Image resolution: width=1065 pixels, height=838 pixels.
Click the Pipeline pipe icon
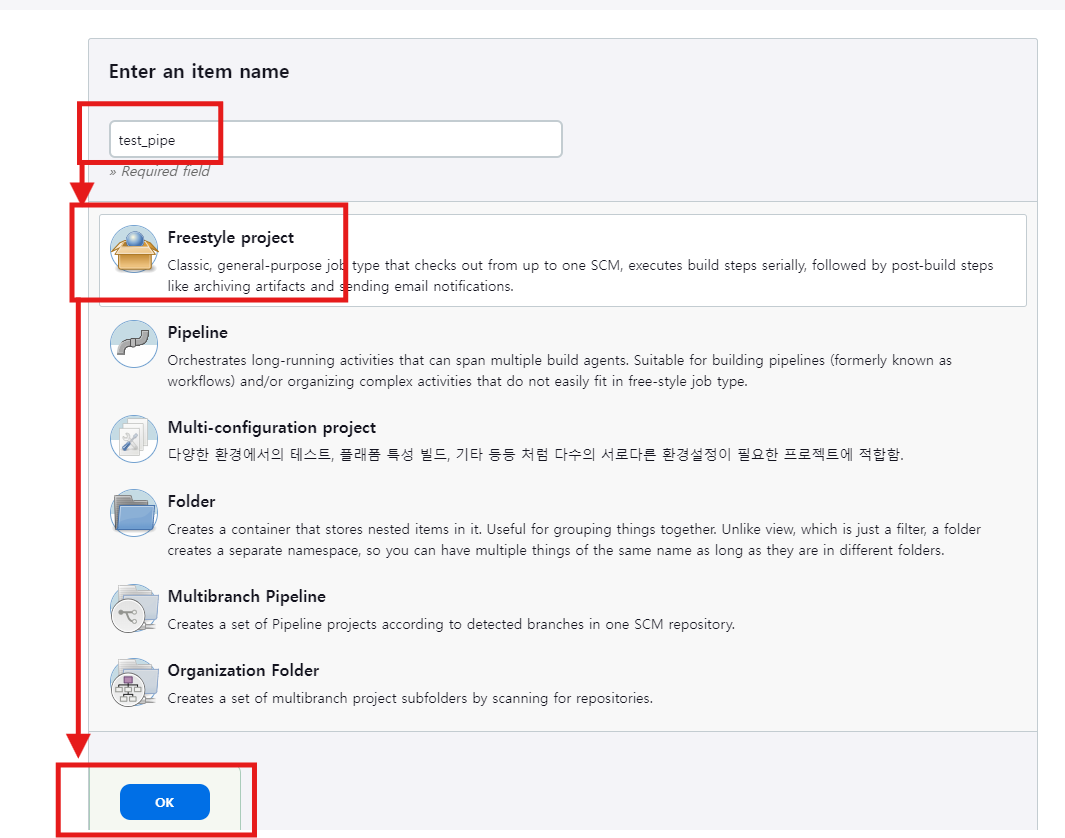tap(134, 344)
